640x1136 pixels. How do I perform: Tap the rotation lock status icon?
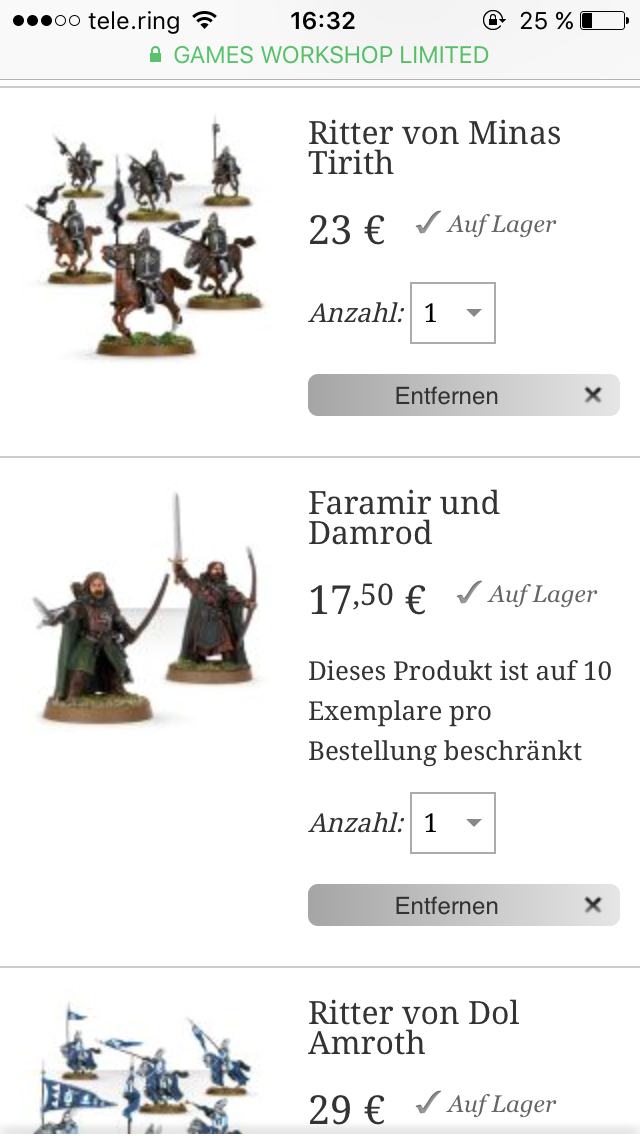click(x=493, y=20)
